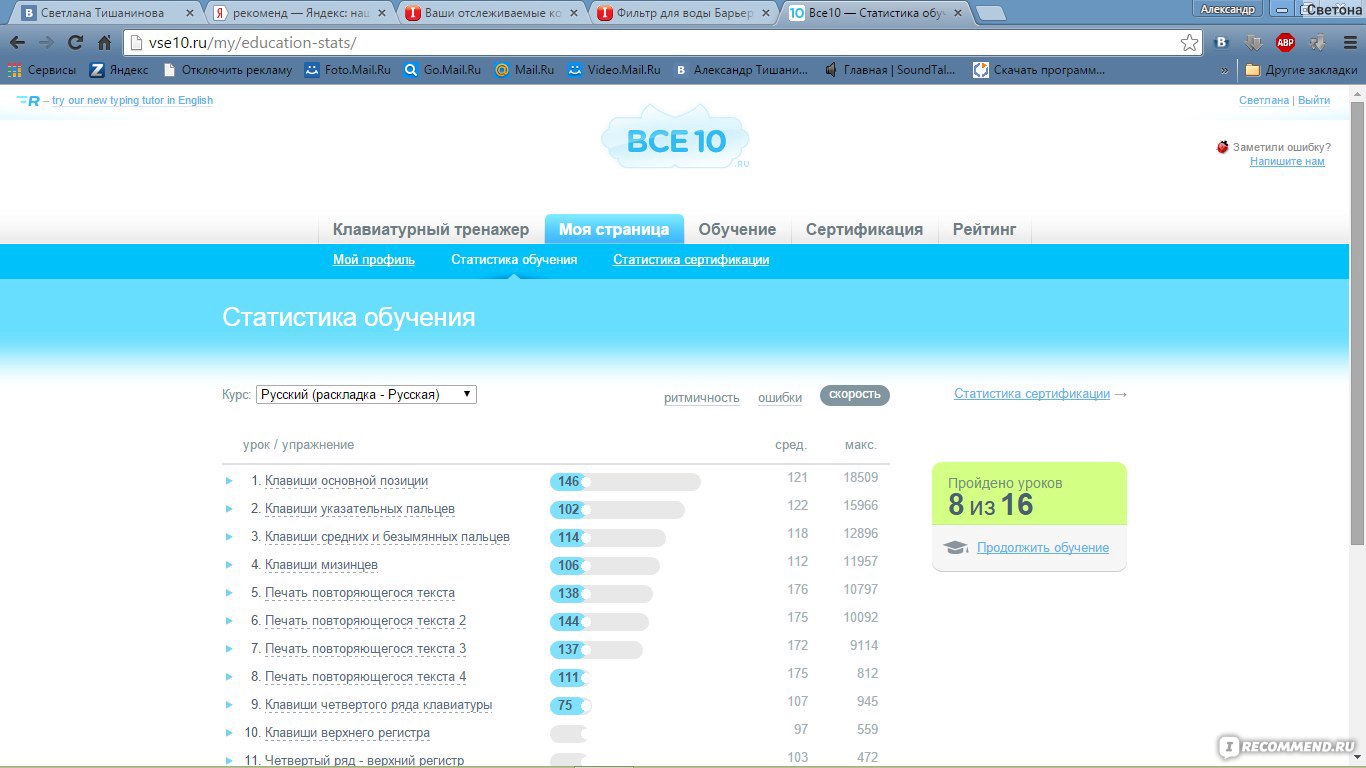
Task: Open VK extension icon in toolbar
Action: [1221, 43]
